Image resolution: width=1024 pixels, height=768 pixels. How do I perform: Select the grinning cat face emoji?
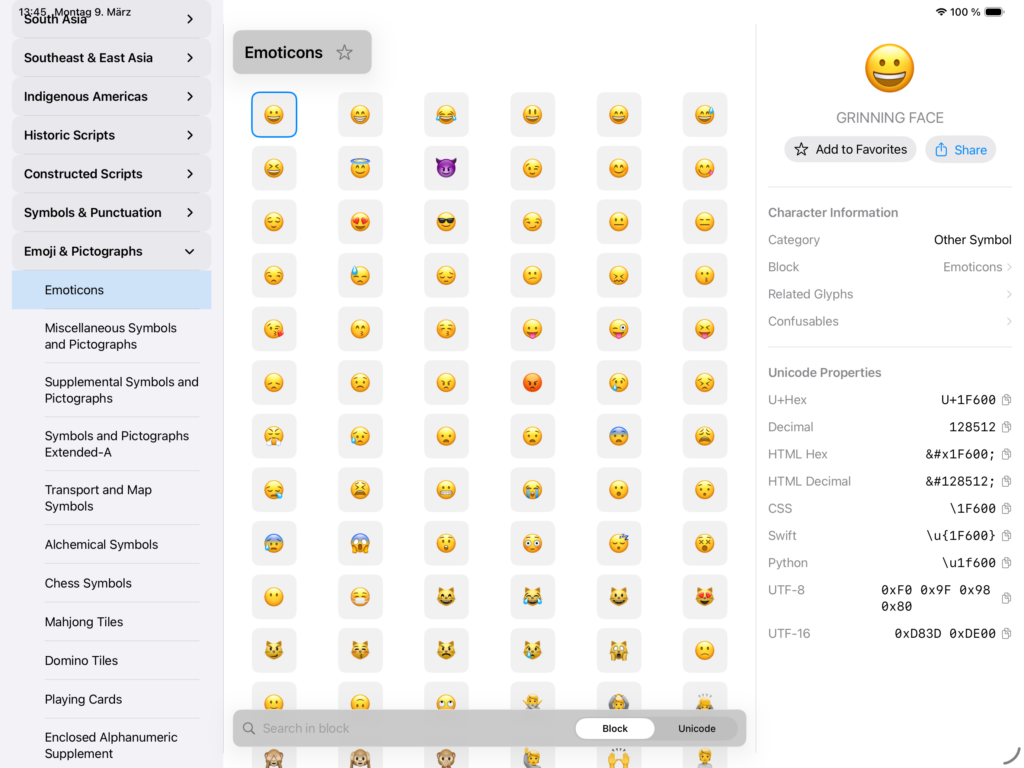click(x=446, y=597)
